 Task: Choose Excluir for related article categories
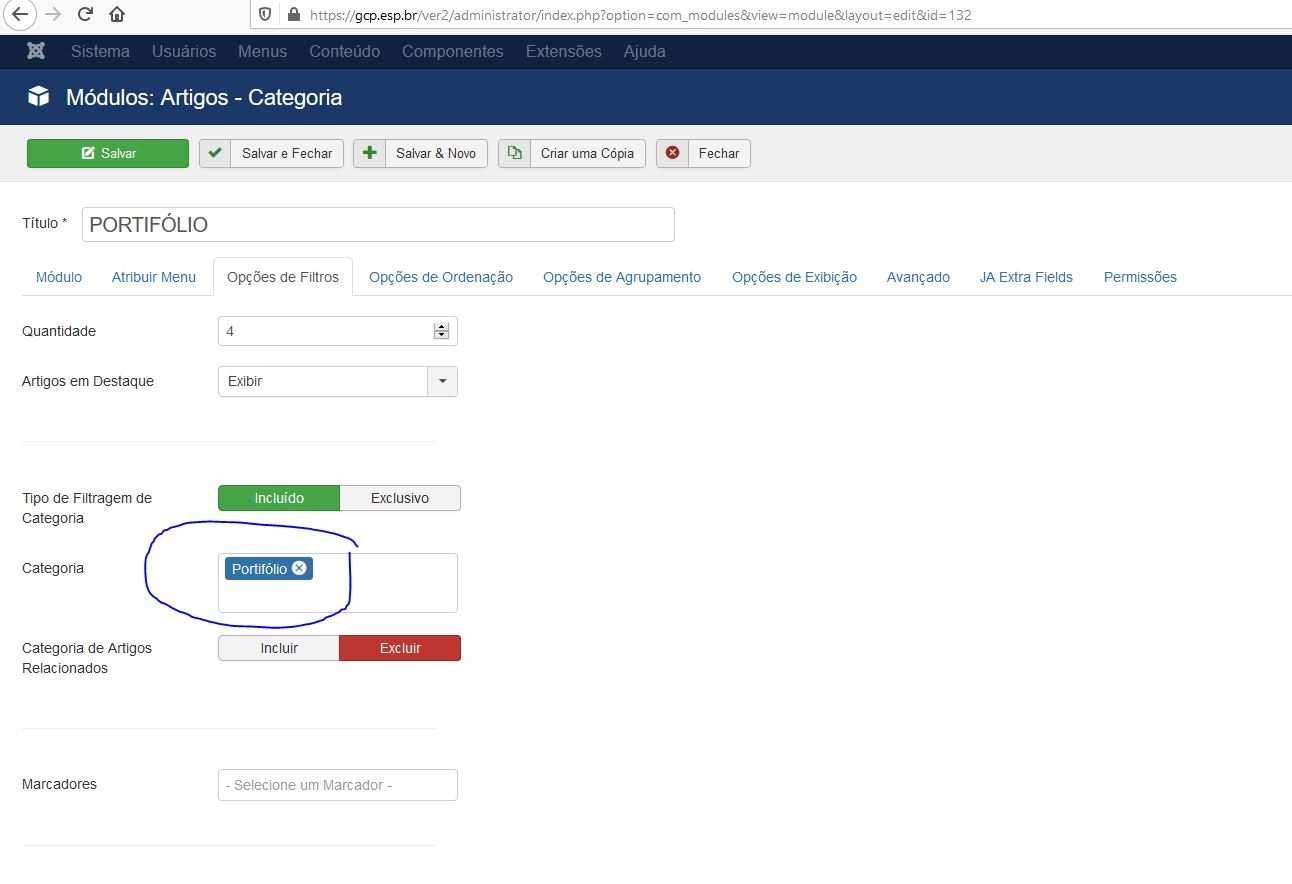point(400,648)
